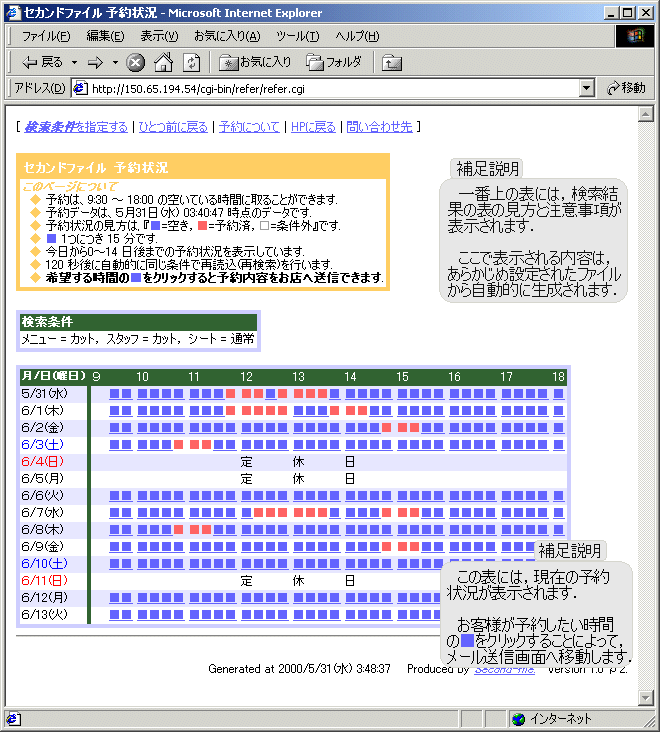Select the last open slot on 5/31(水)

pos(558,394)
